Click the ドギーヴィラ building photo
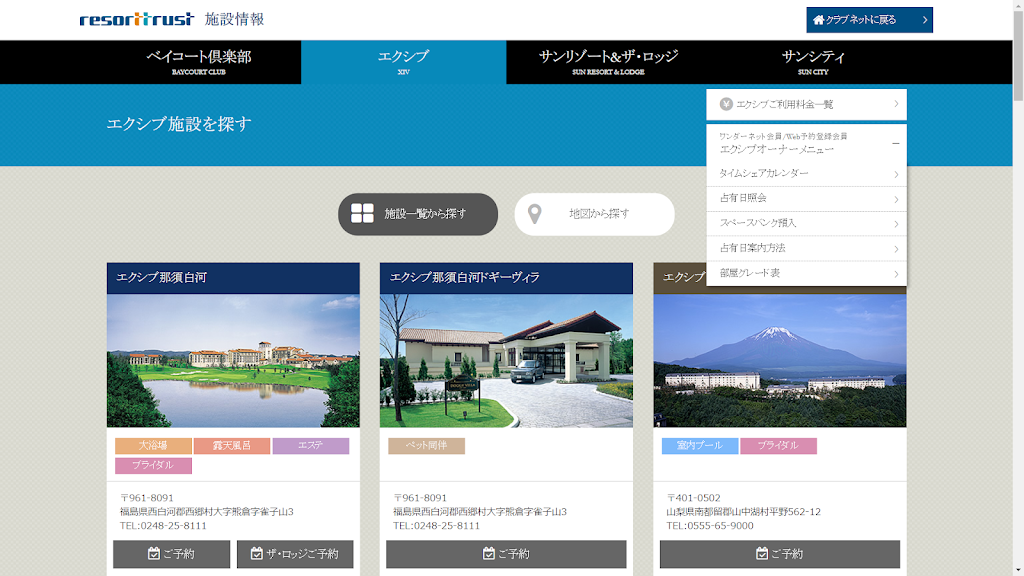Viewport: 1024px width, 576px height. [x=506, y=360]
